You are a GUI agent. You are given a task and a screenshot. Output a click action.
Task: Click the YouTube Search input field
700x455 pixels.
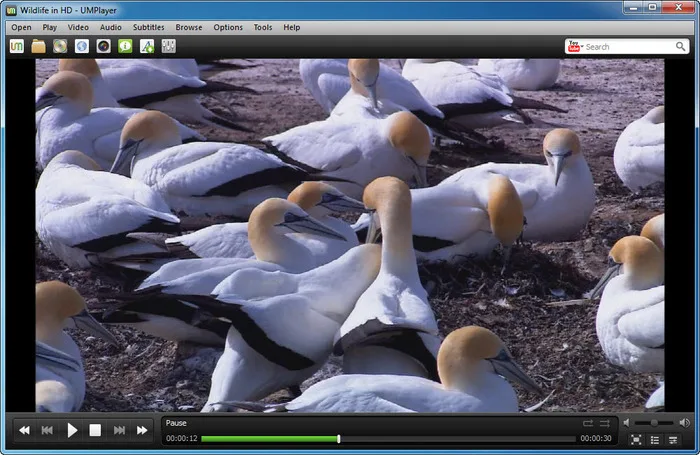click(x=629, y=46)
